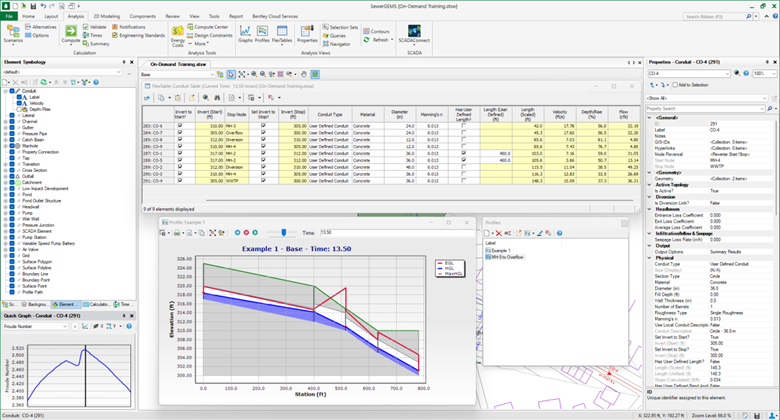780x420 pixels.
Task: Click Undo in quick access toolbar
Action: pyautogui.click(x=43, y=6)
